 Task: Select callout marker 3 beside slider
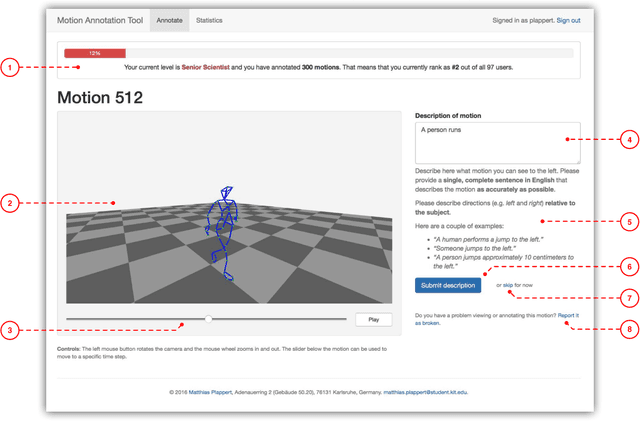point(10,330)
